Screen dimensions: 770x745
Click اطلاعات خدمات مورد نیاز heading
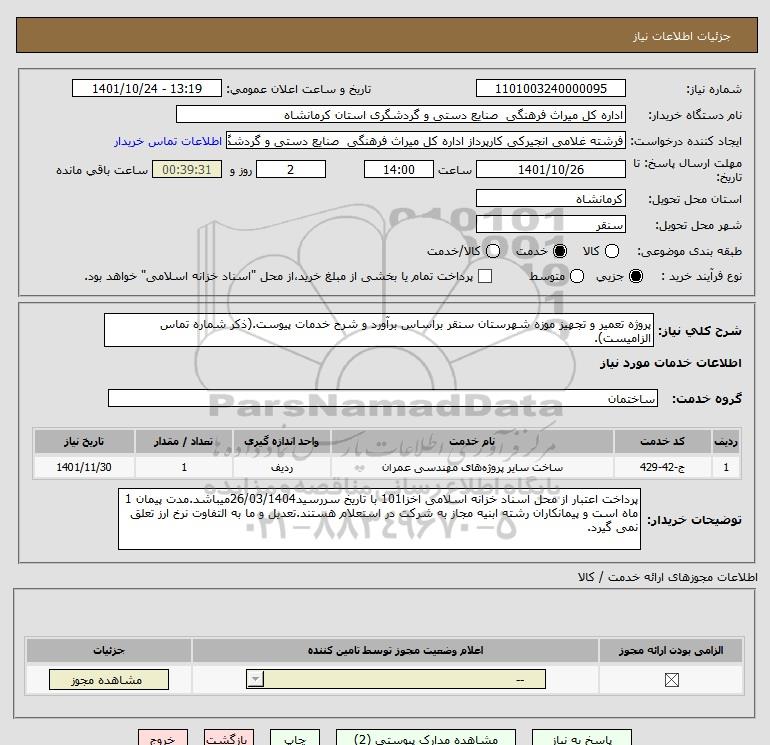(671, 363)
